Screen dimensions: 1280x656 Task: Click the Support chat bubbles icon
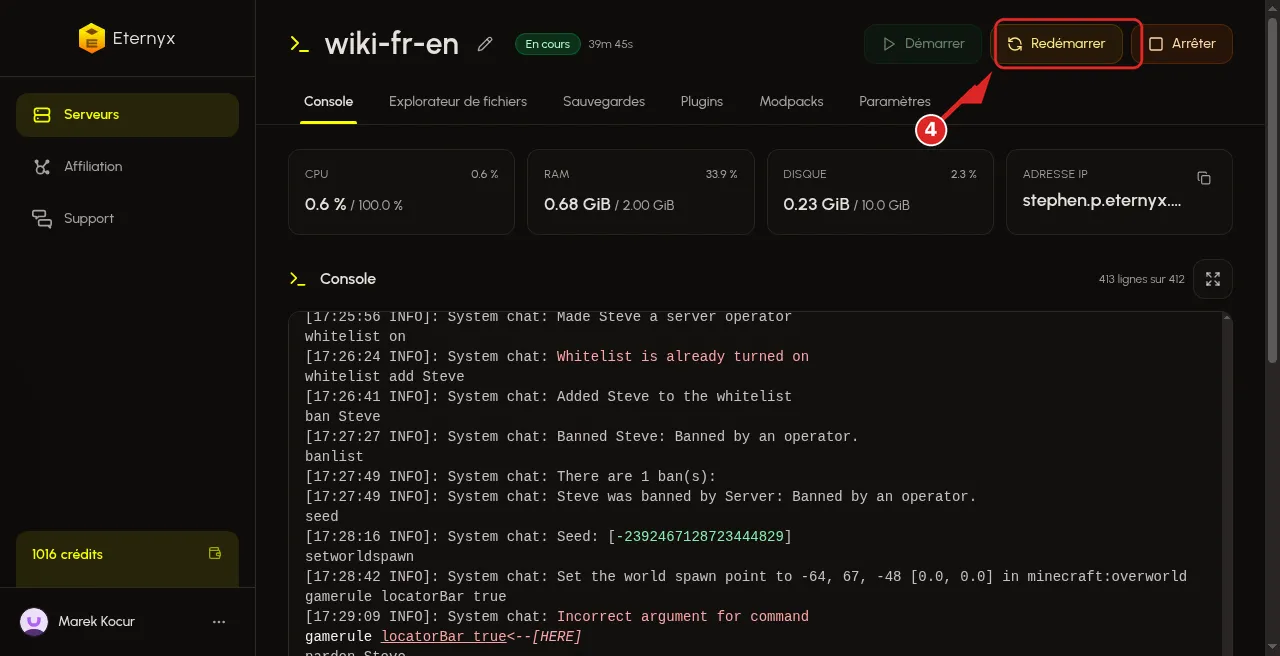(x=42, y=219)
